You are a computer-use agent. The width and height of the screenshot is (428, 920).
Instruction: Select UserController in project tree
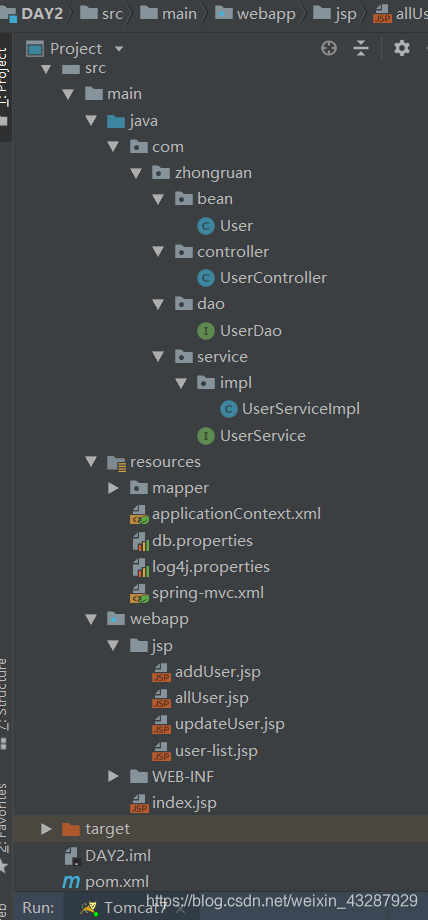tap(274, 278)
